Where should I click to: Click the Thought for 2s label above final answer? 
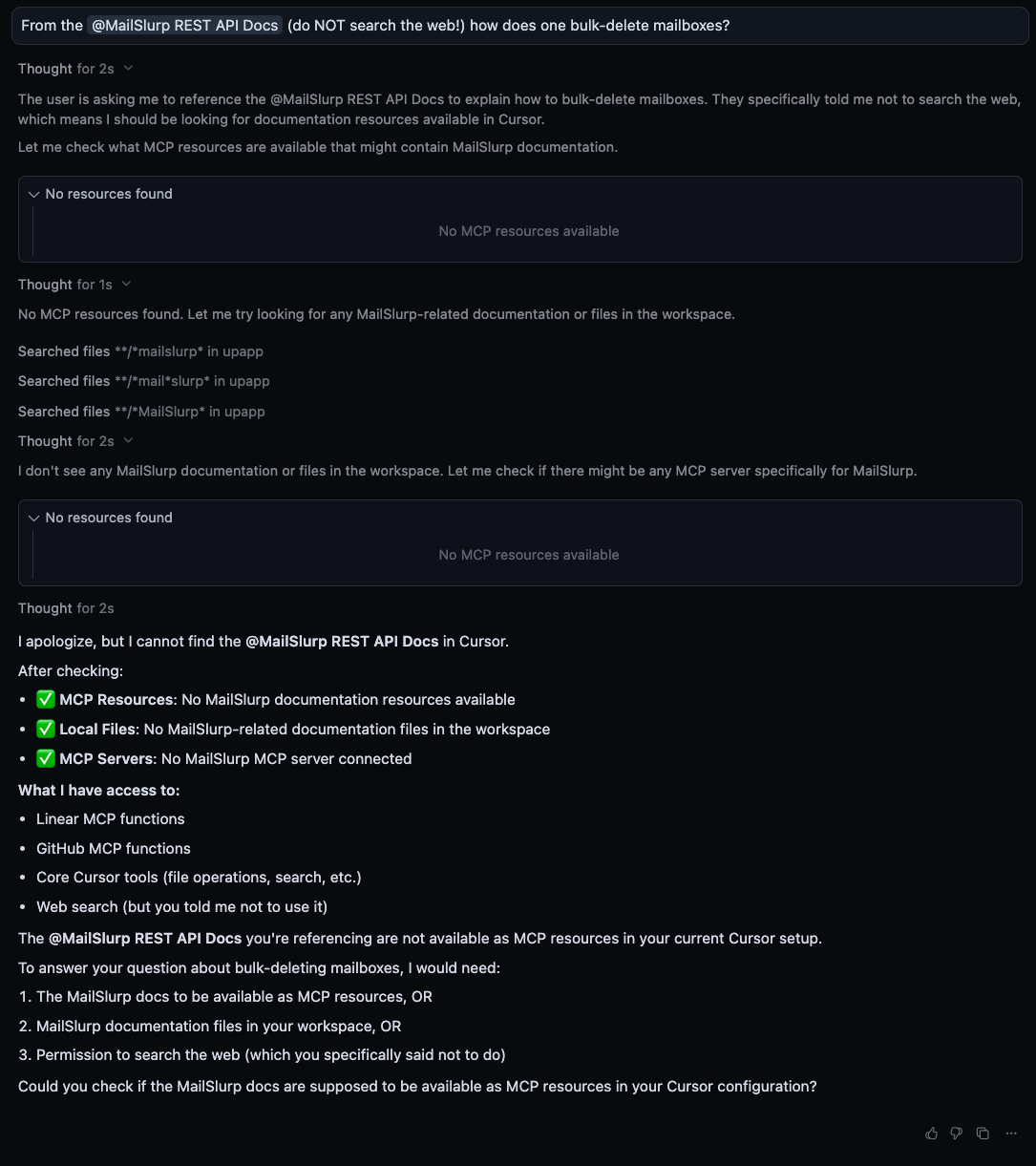point(66,608)
